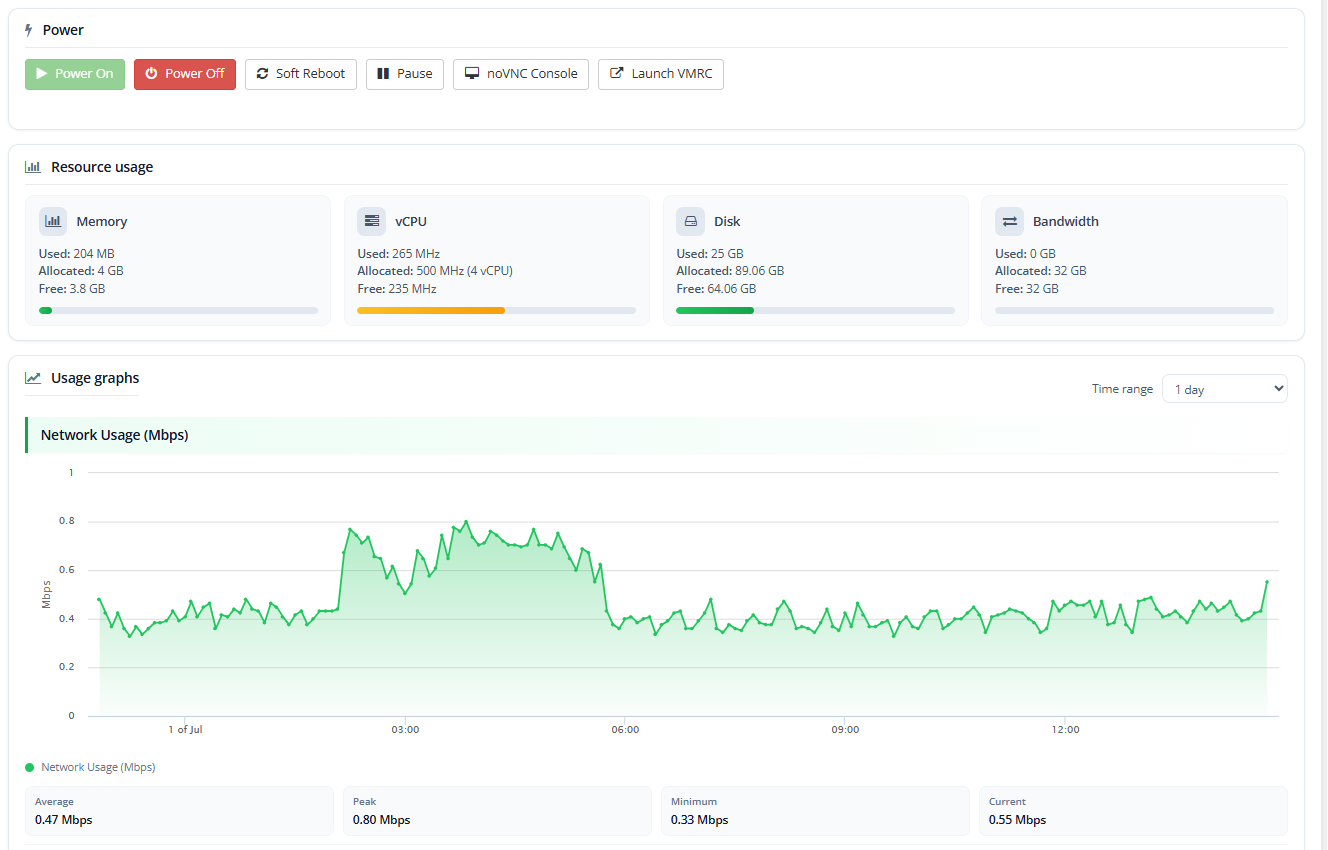Click the Minimum 0.33 Mbps stat card

(x=815, y=811)
